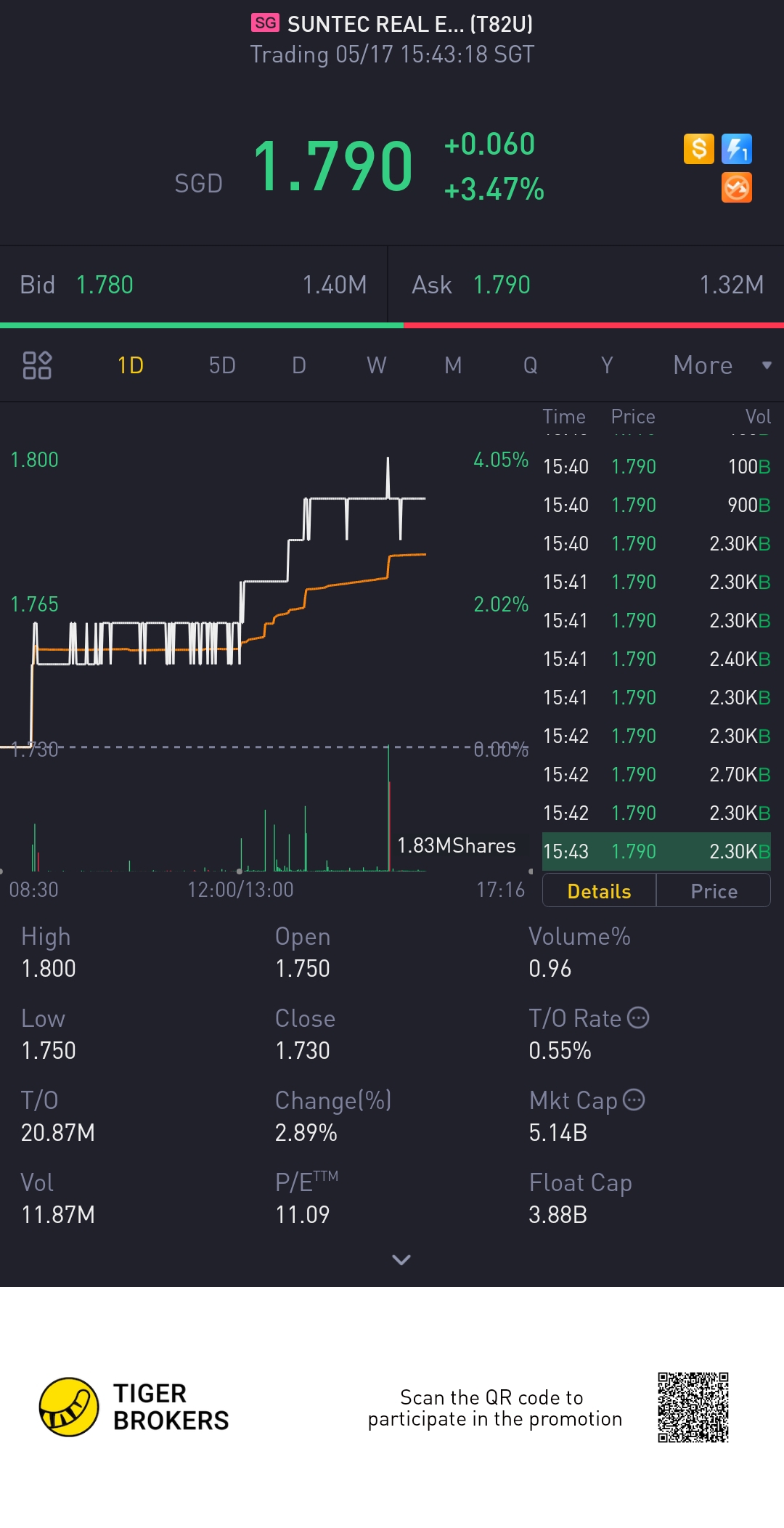
Task: Tap the Time column header
Action: [564, 416]
